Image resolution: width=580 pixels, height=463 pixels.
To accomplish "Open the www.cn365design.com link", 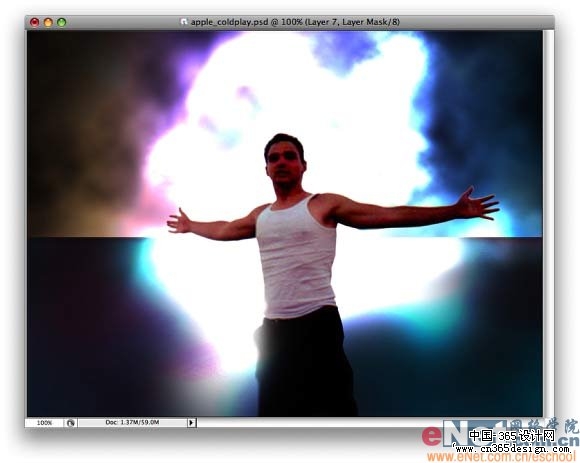I will [x=513, y=449].
